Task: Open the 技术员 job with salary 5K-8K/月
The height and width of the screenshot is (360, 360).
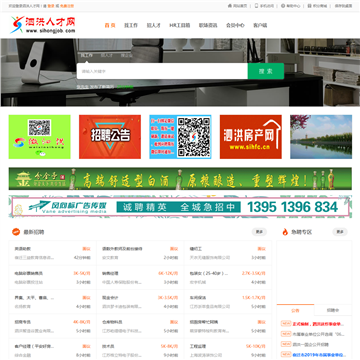Action: (140, 350)
